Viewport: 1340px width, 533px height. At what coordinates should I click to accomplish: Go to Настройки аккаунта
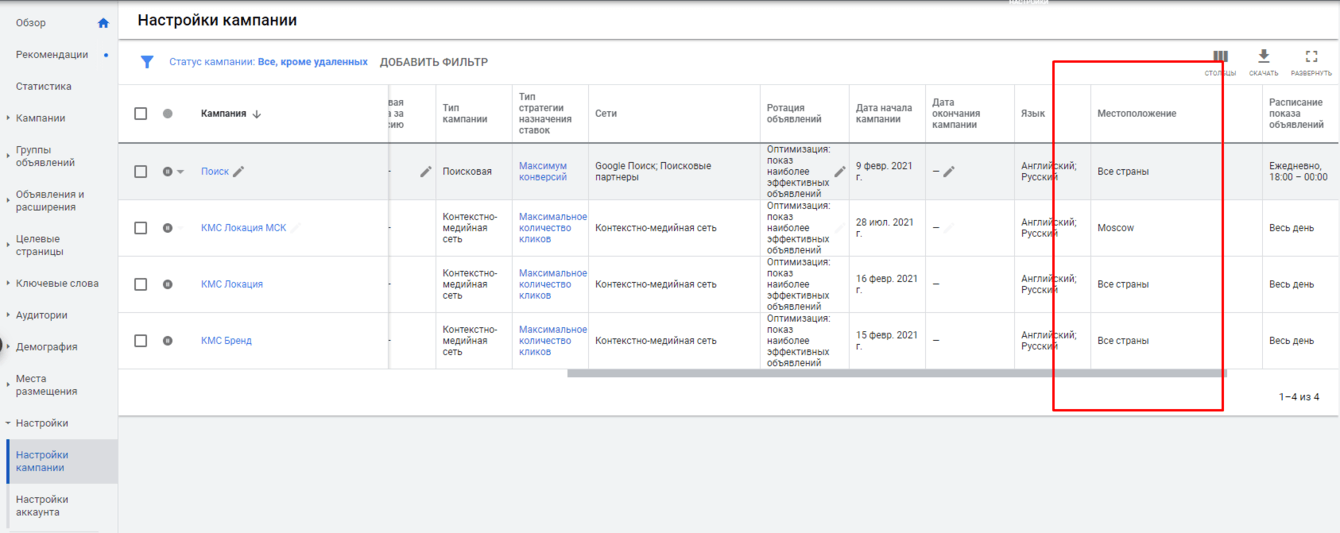pyautogui.click(x=42, y=506)
